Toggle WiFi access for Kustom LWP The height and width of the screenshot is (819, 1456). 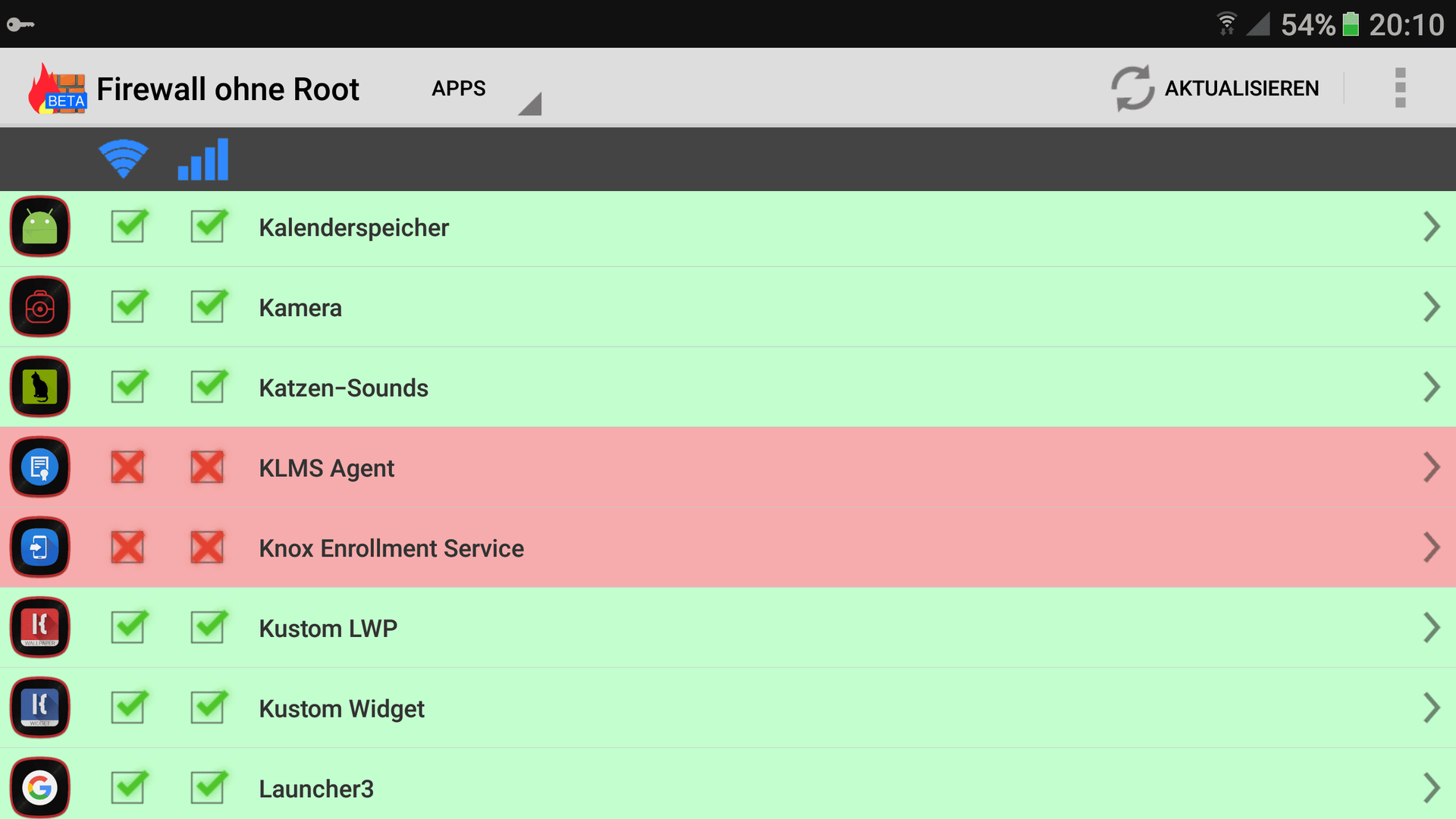[129, 626]
